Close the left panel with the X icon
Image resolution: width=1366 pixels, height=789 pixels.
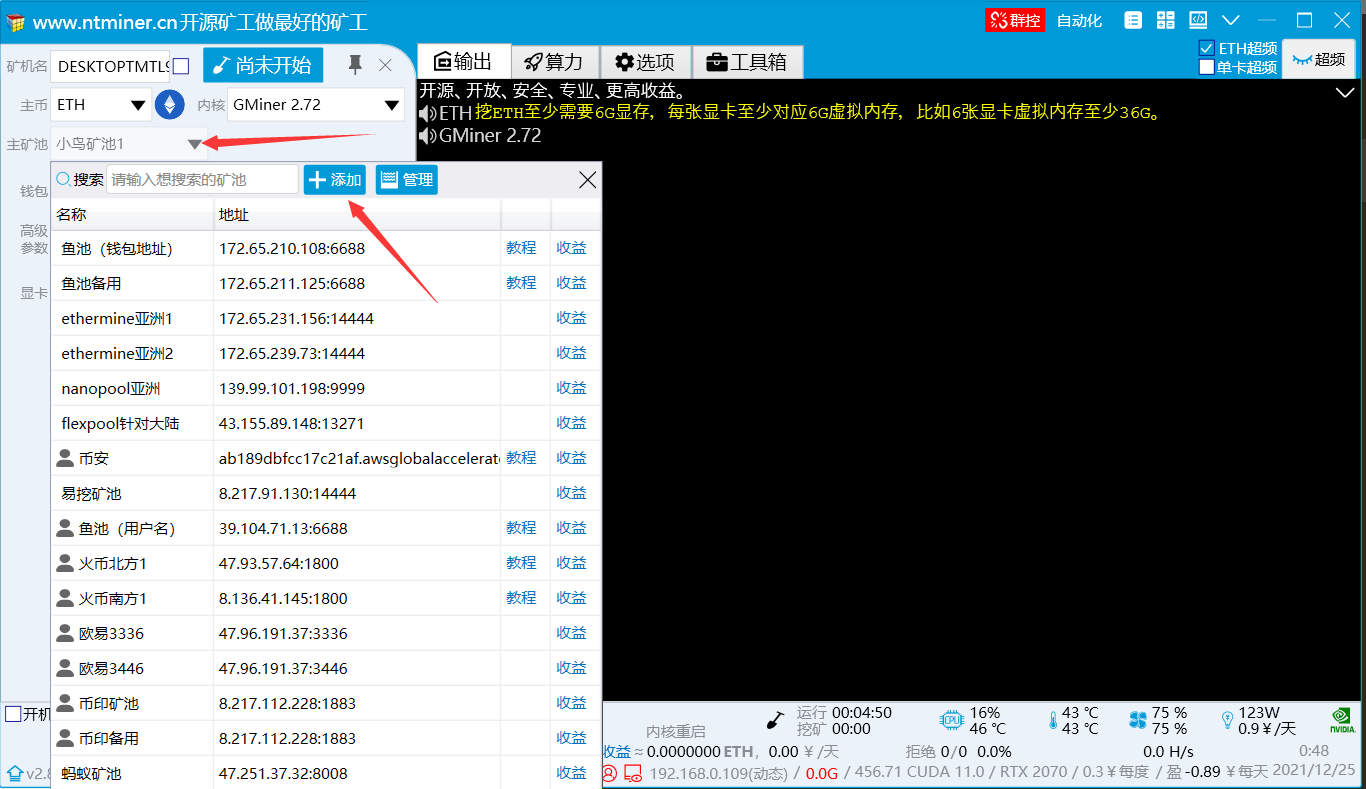[x=385, y=65]
